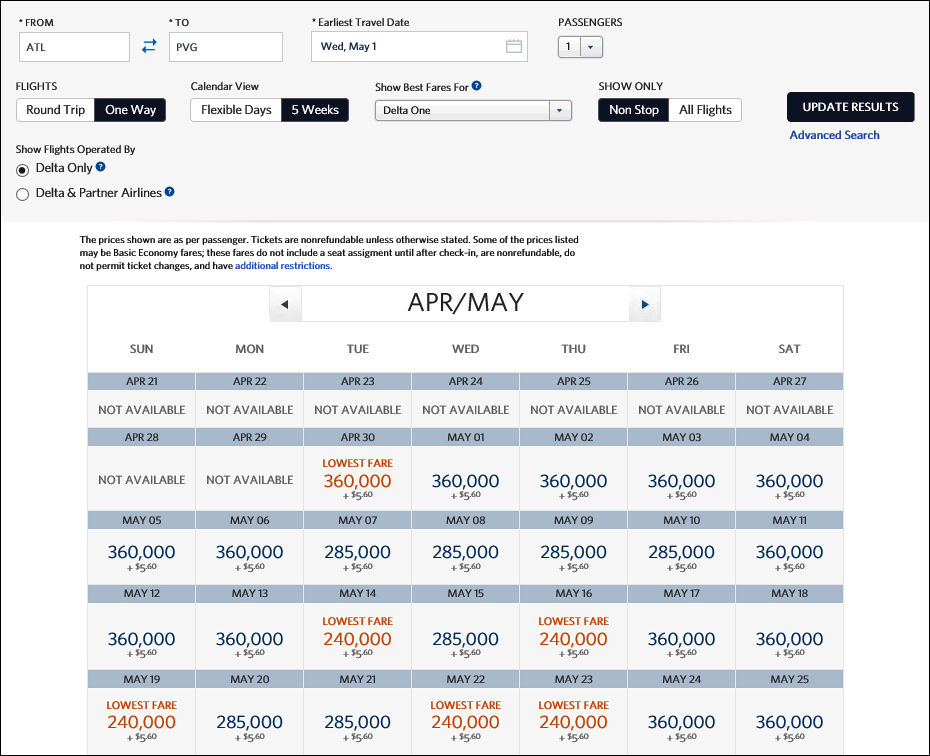Go to previous month in calendar

(285, 304)
